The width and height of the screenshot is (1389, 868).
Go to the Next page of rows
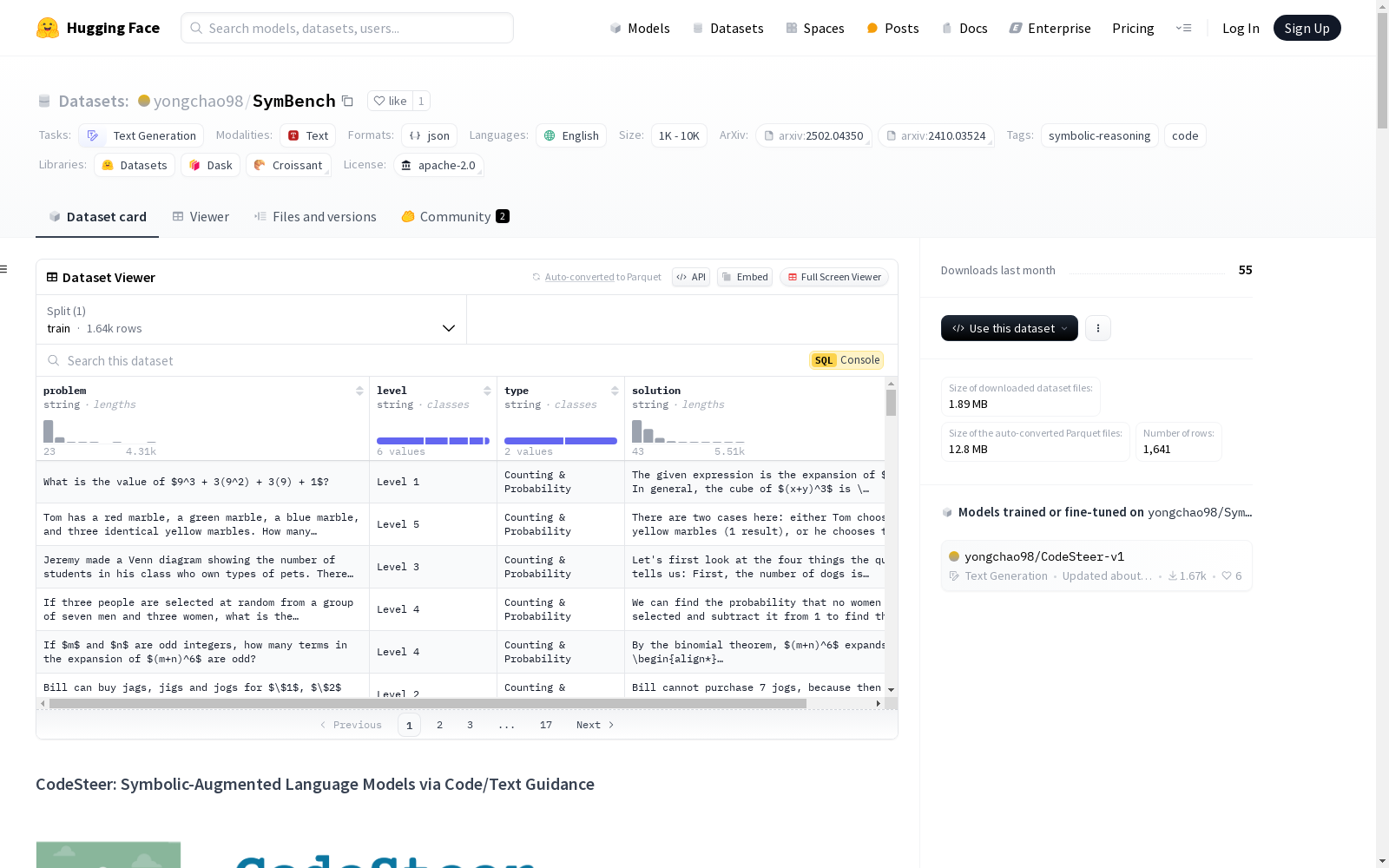(596, 725)
